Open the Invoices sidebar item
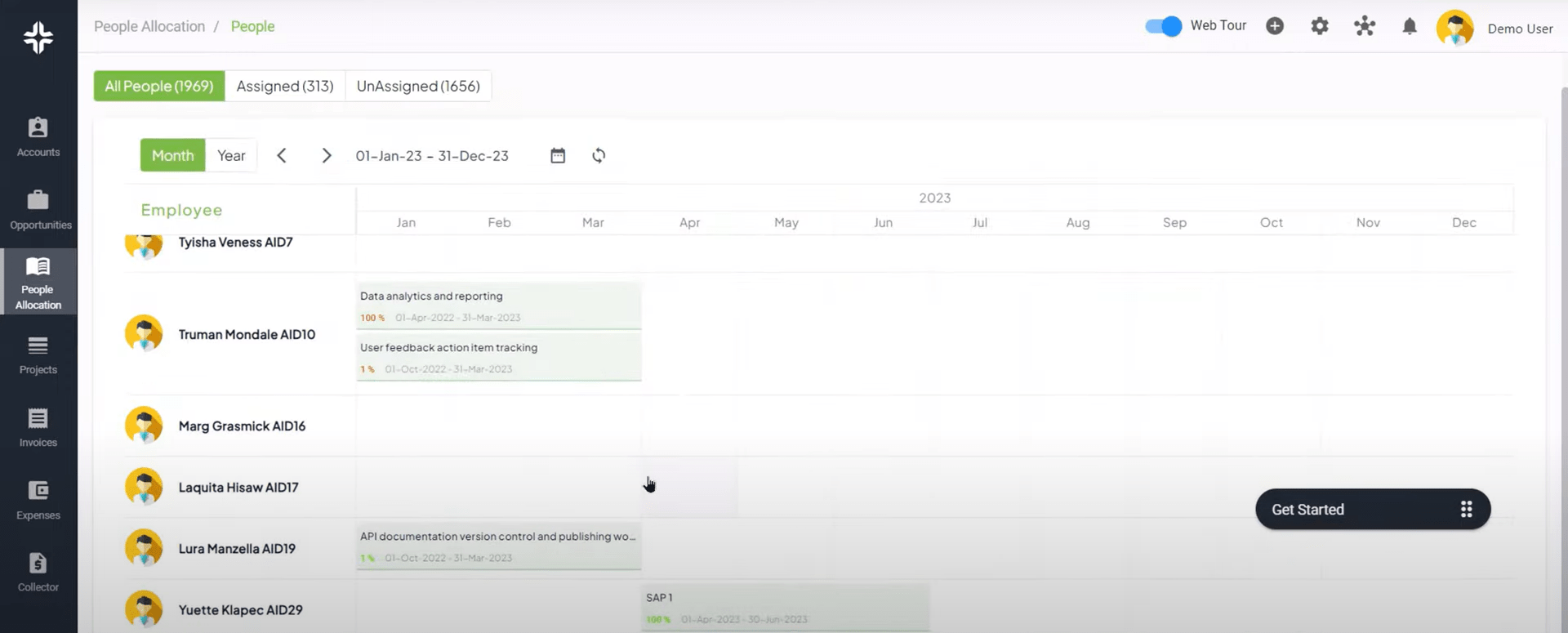This screenshot has height=633, width=1568. point(38,427)
